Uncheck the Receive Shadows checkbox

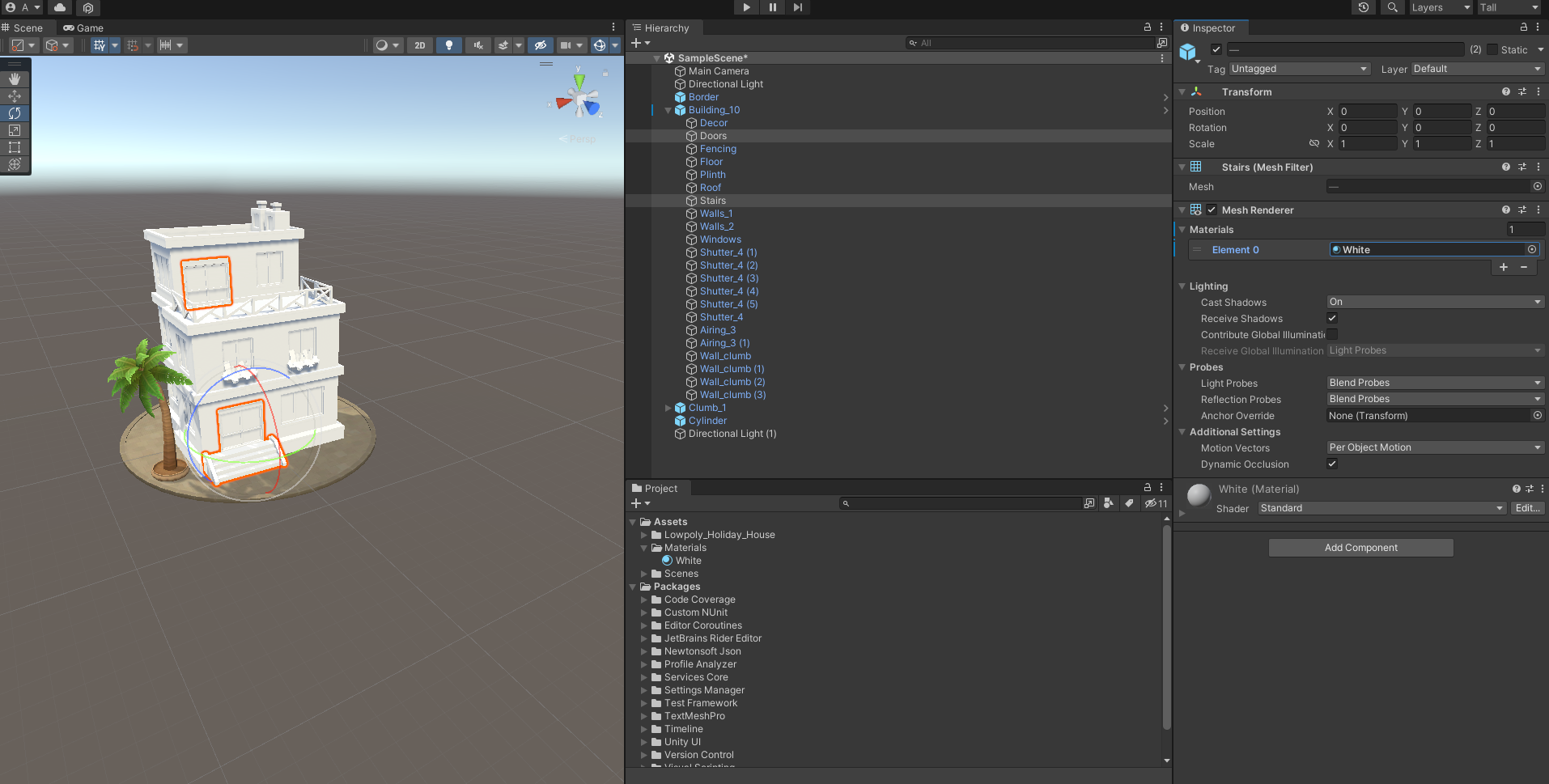(1332, 318)
